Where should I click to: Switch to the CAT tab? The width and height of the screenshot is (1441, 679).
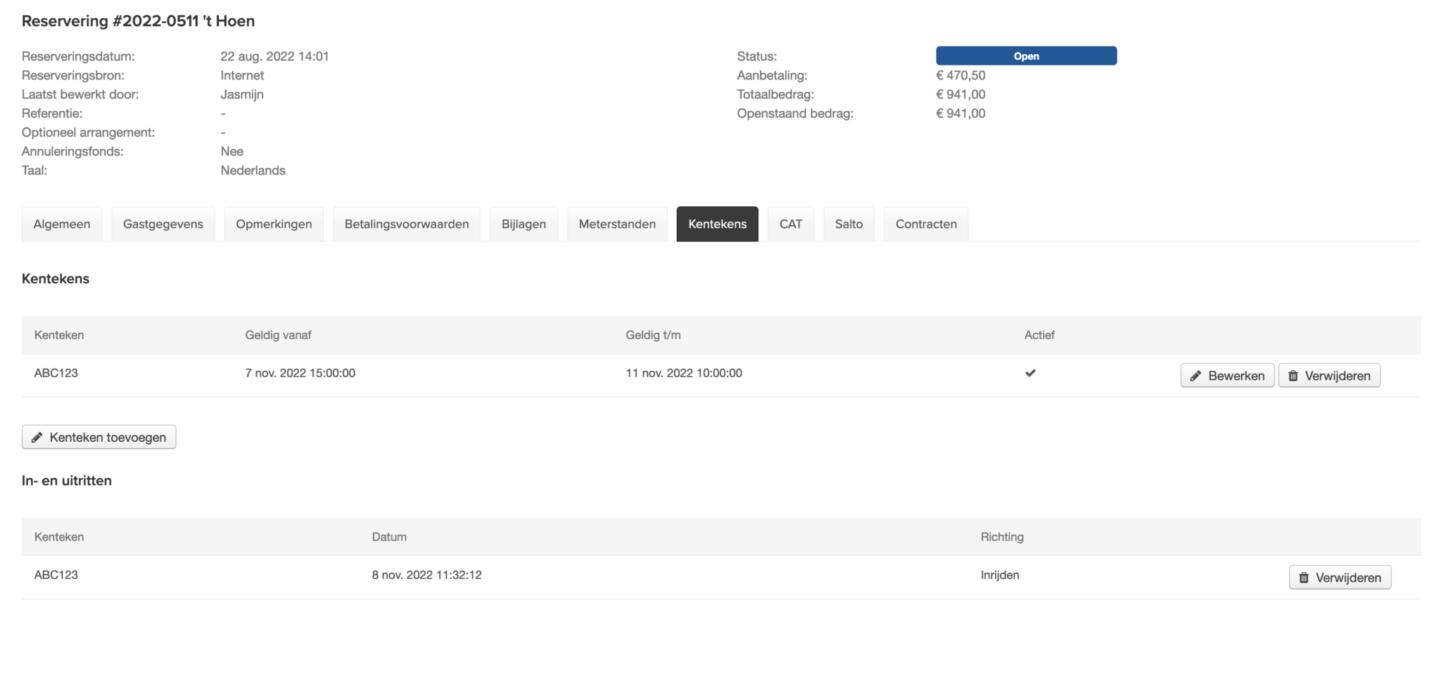tap(791, 224)
